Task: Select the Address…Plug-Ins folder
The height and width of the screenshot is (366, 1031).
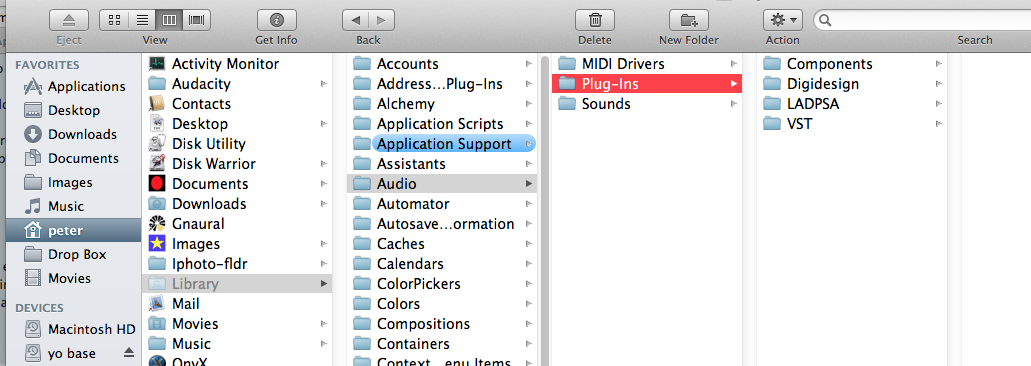Action: 443,84
